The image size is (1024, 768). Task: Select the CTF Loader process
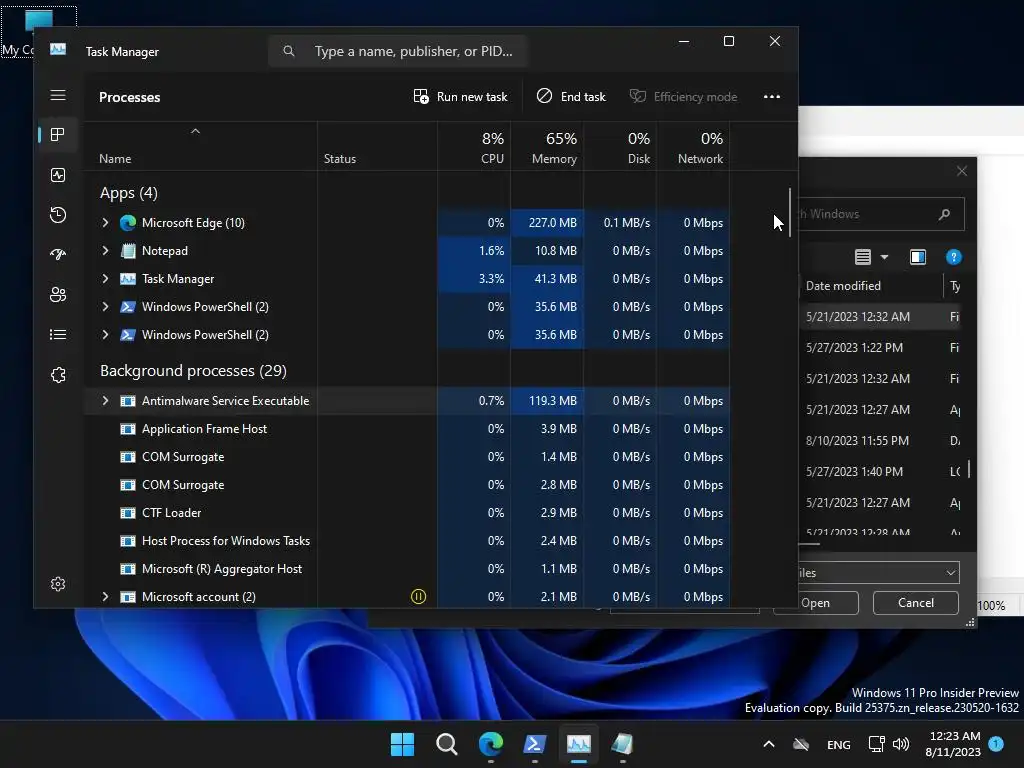click(x=406, y=513)
